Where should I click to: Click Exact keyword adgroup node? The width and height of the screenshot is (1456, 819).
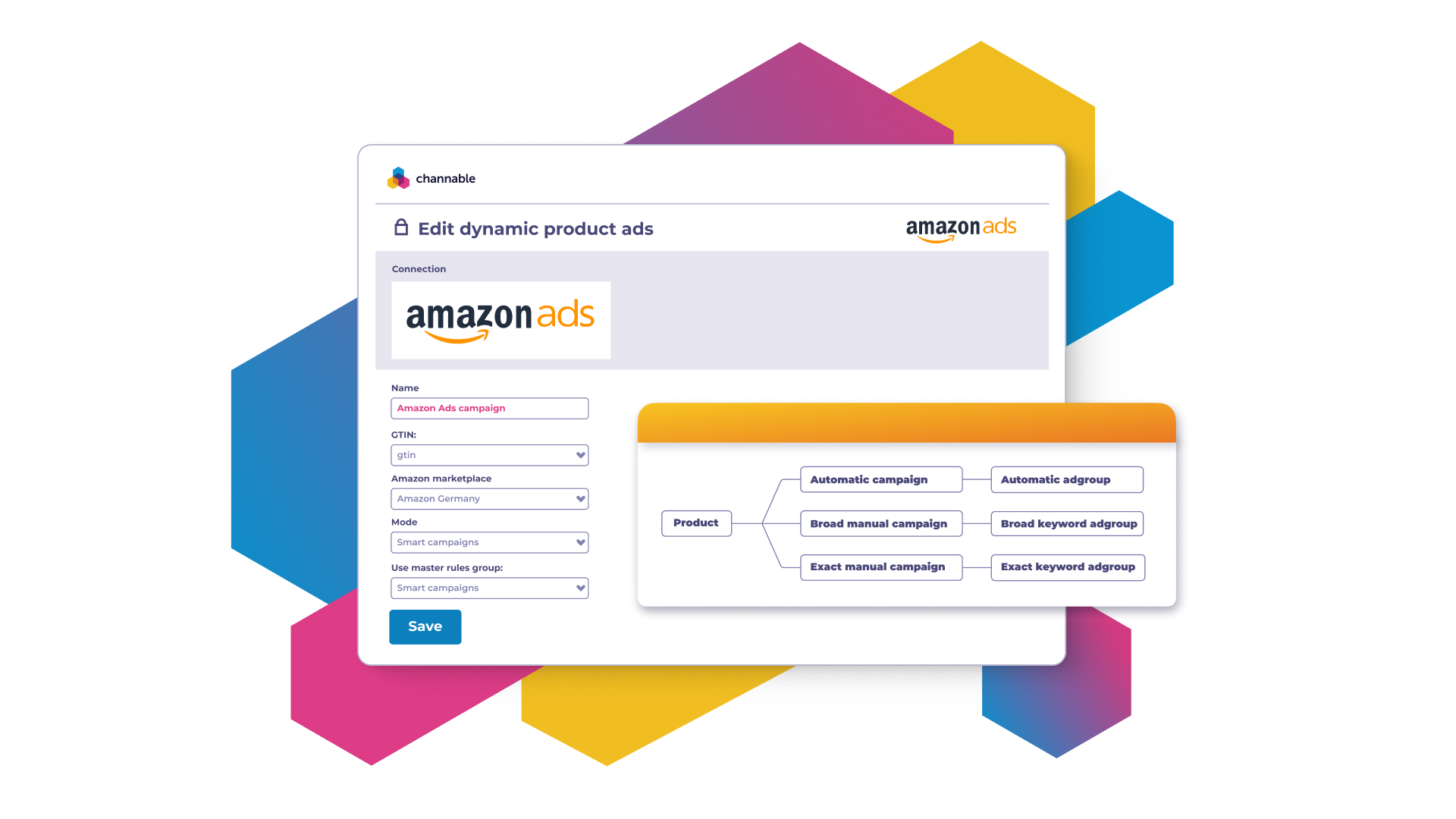[1067, 567]
